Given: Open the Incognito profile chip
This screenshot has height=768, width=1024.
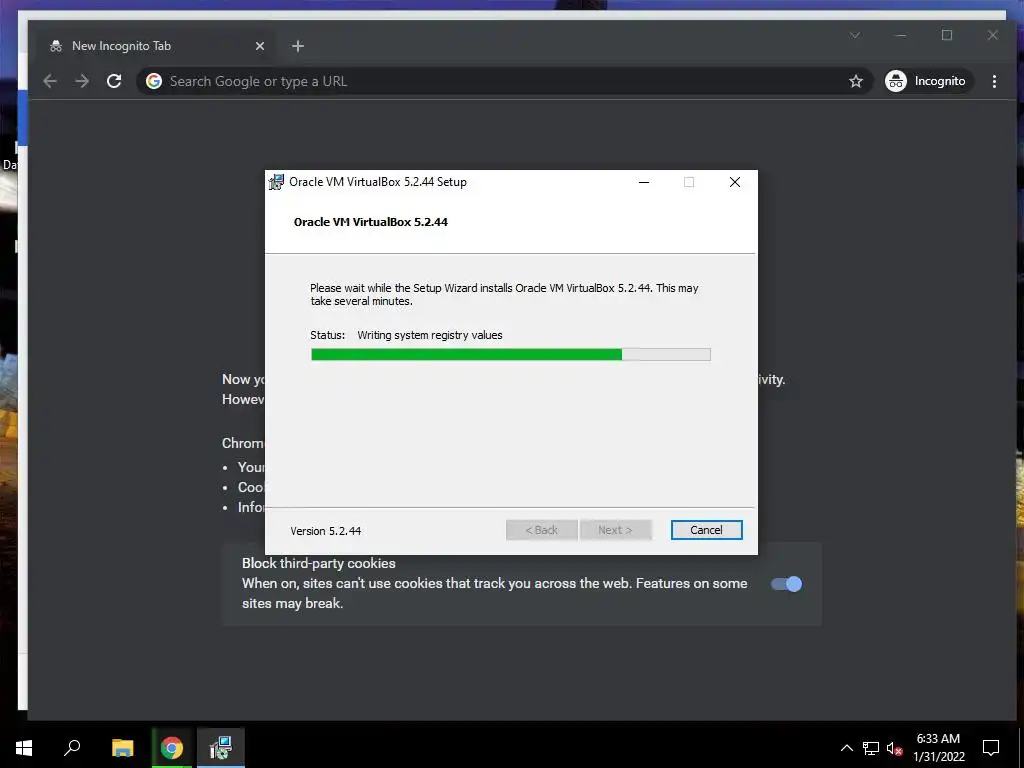Looking at the screenshot, I should click(x=927, y=81).
